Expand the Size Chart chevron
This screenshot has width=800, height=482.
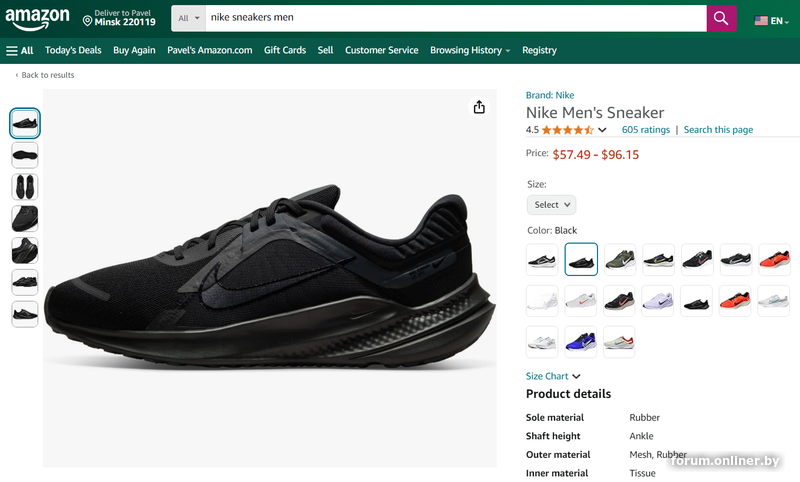tap(577, 377)
